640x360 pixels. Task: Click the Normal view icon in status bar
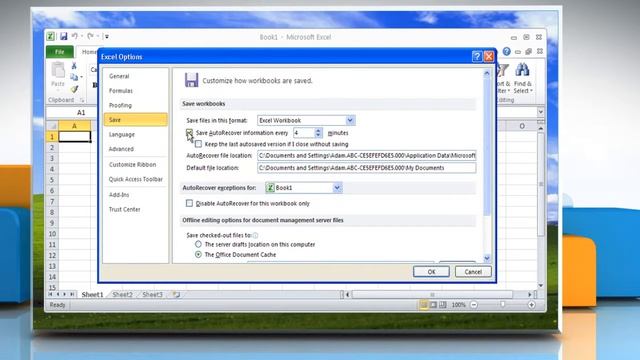423,305
